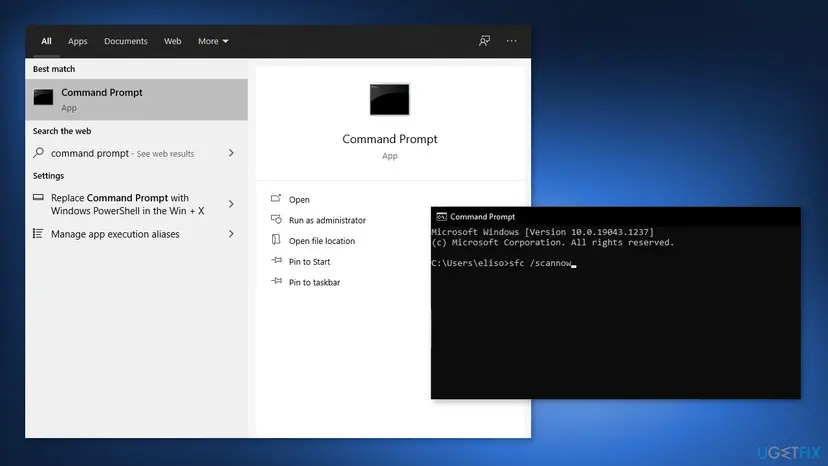Open command prompt web results
The width and height of the screenshot is (828, 466).
click(123, 153)
